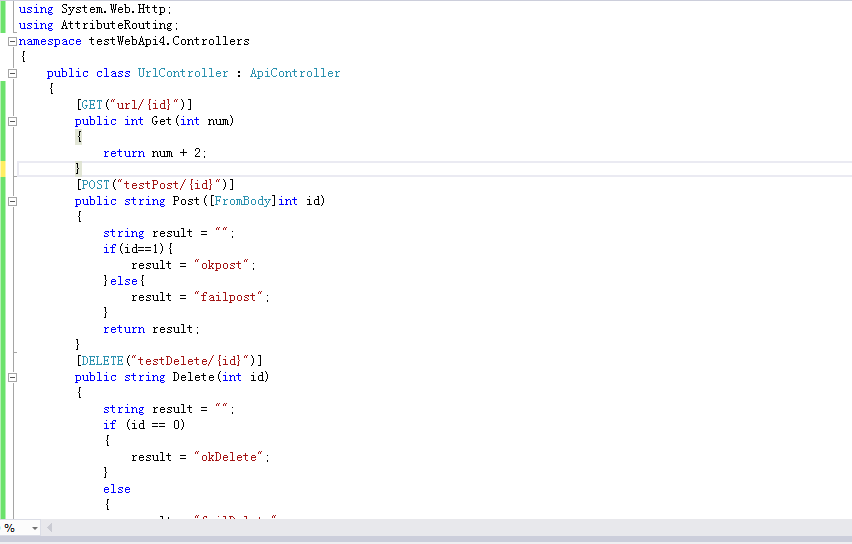Collapse the UrlController class outline

(12, 73)
